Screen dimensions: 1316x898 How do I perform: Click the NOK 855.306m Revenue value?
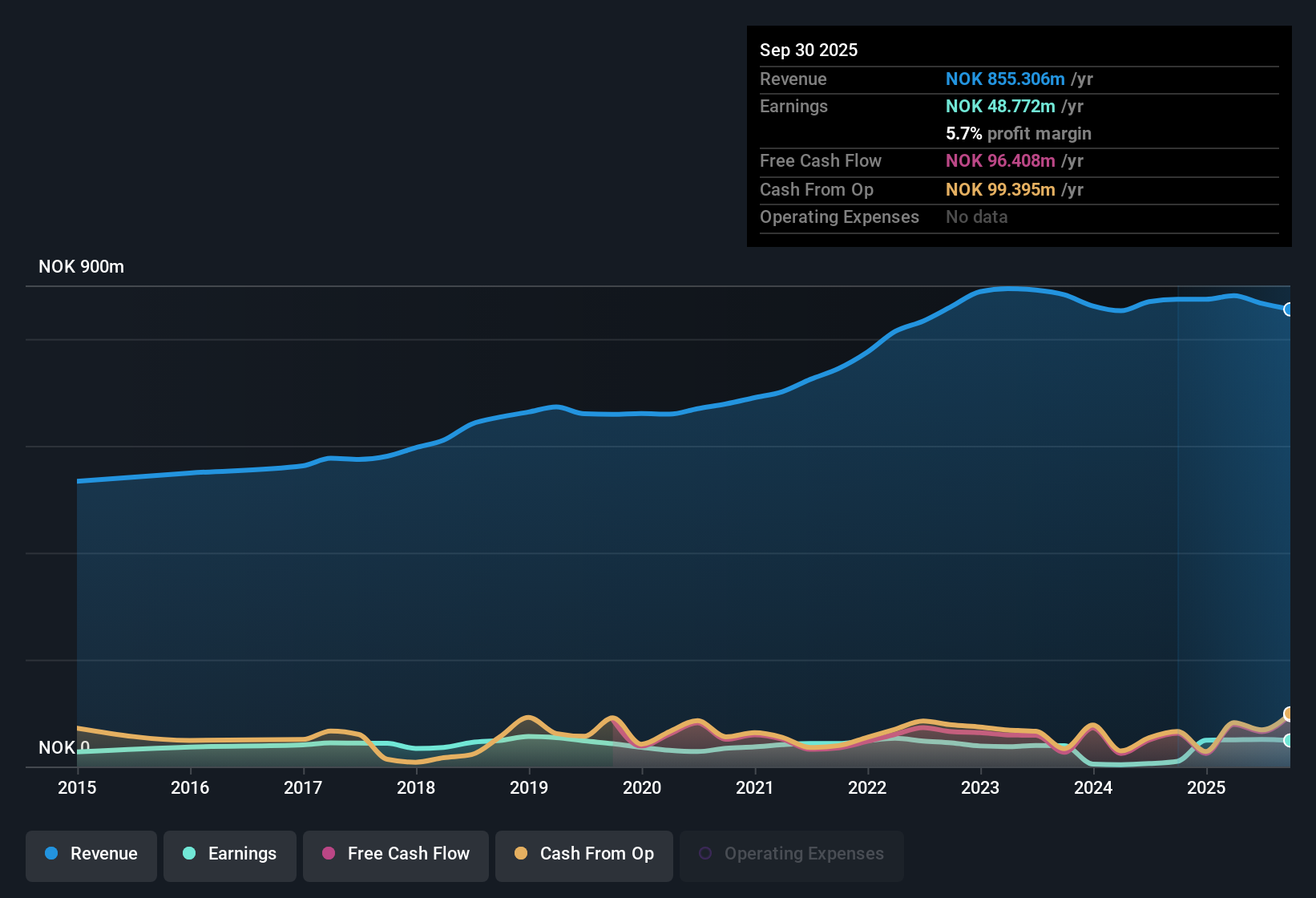click(1005, 79)
